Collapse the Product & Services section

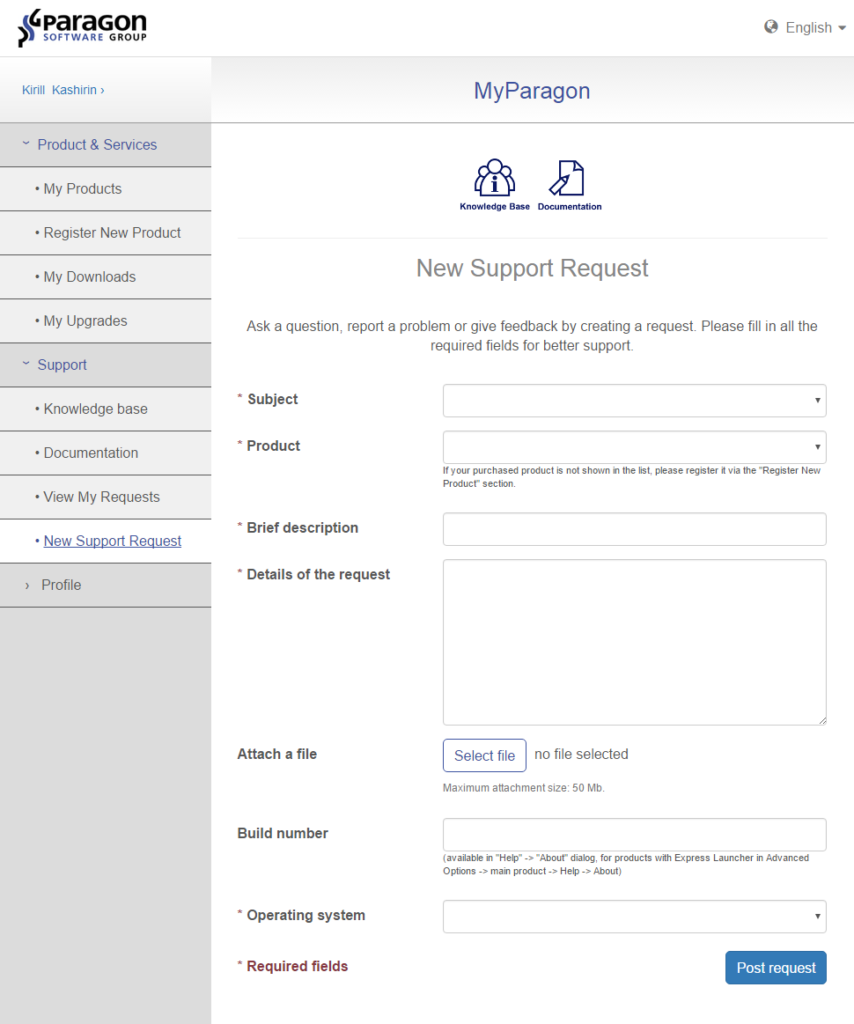click(97, 144)
